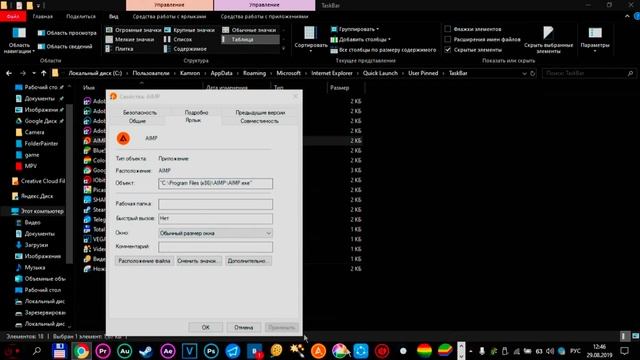Enable Расширения имен файлов checkbox
Viewport: 640px width, 360px height.
pyautogui.click(x=448, y=39)
